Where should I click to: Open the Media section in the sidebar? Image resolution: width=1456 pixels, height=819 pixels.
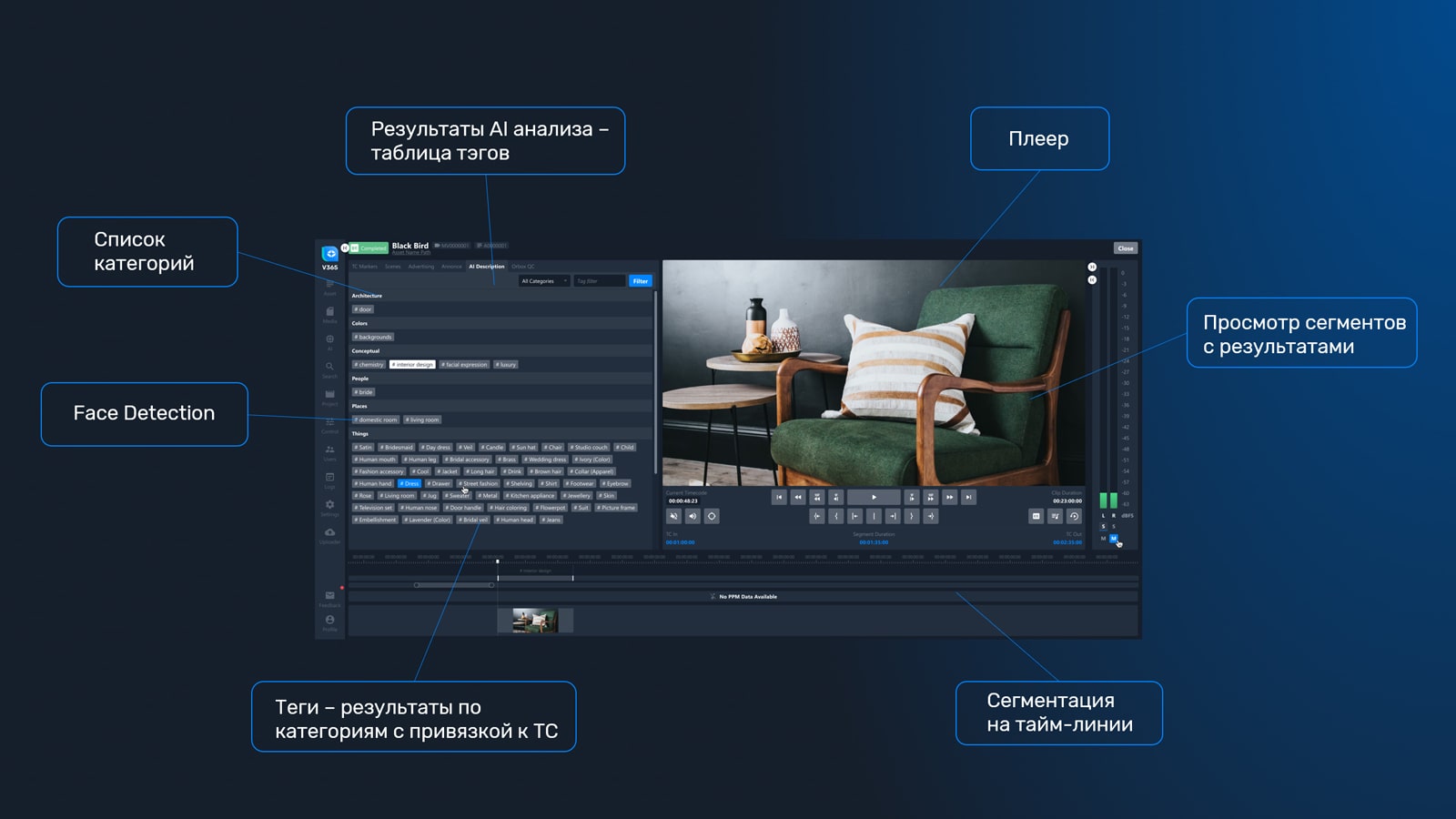(329, 314)
